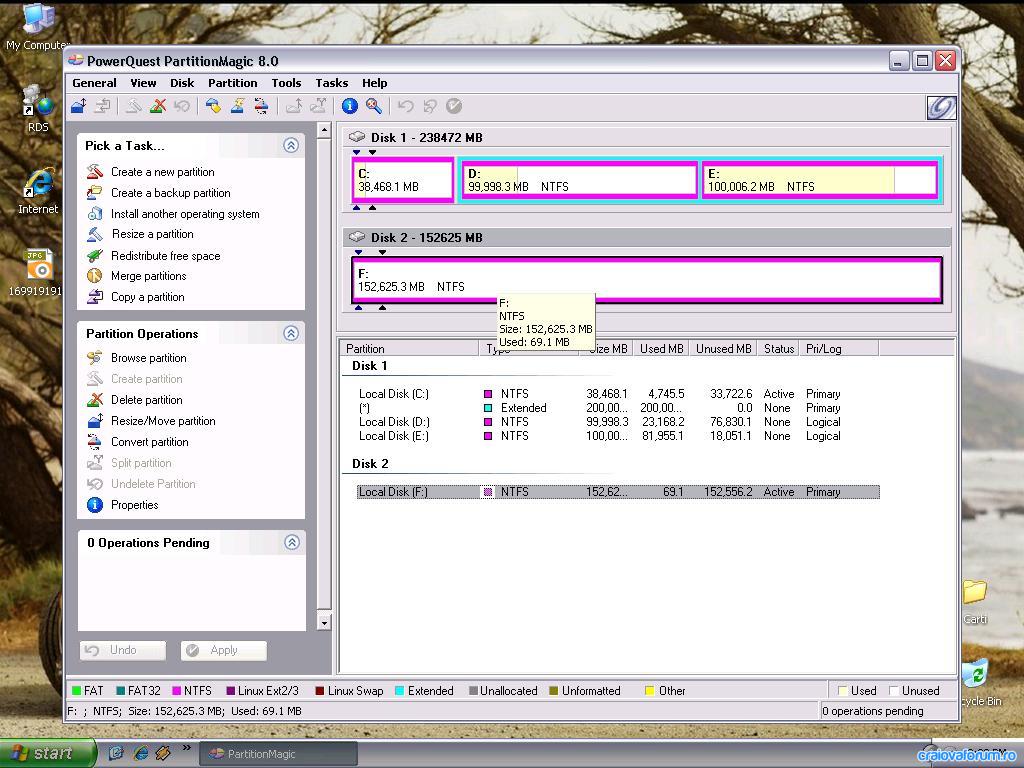This screenshot has height=768, width=1024.
Task: Select the F: partition block in Disk 2 map
Action: coord(647,280)
